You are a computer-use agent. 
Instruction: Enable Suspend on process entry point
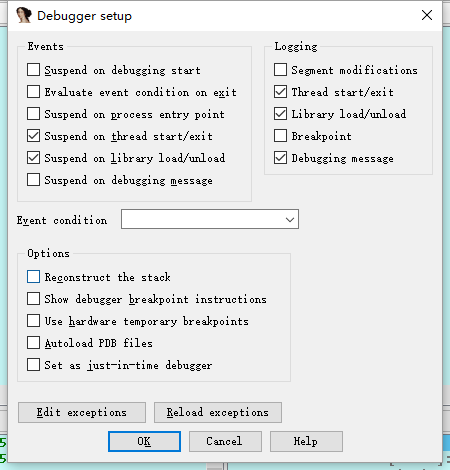tap(33, 114)
